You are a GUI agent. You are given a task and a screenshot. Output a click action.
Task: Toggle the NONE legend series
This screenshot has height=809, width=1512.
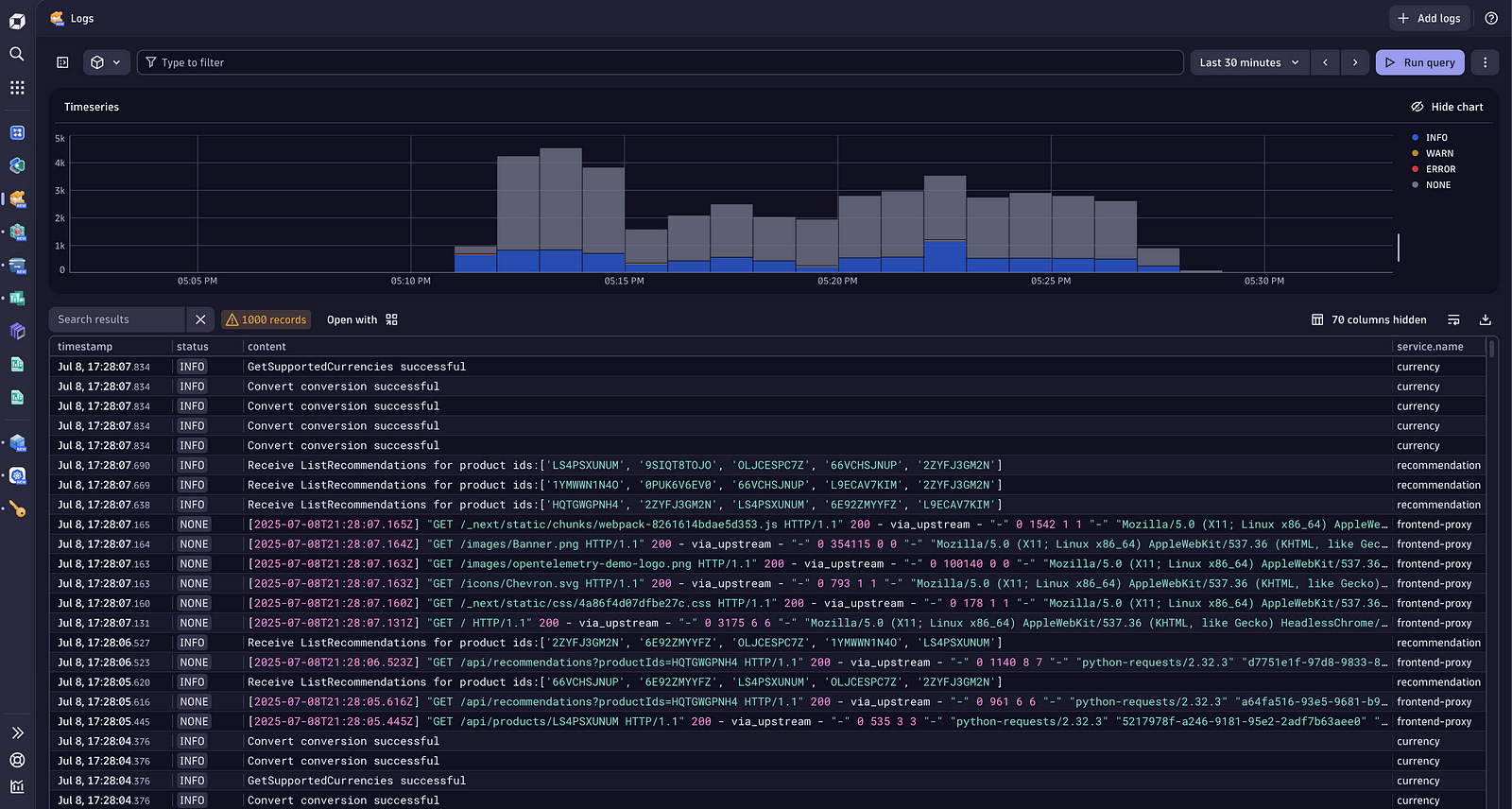pyautogui.click(x=1432, y=185)
